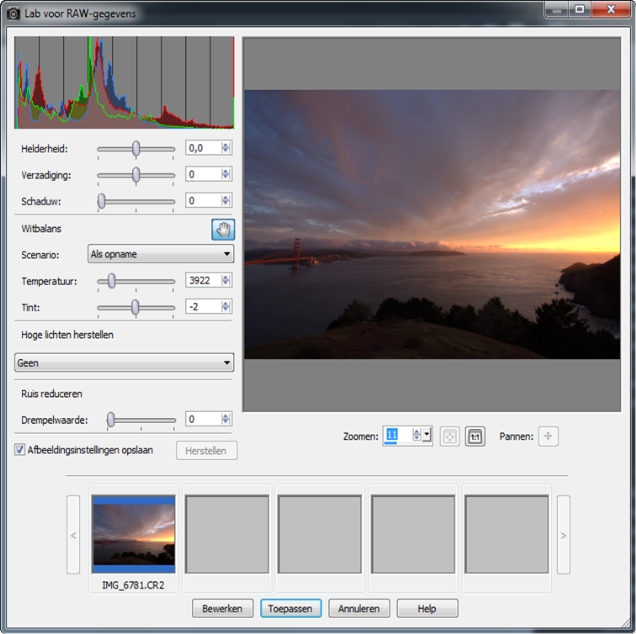Click the Helderheid value spinner arrows
Screen dimensions: 636x634
tap(226, 148)
